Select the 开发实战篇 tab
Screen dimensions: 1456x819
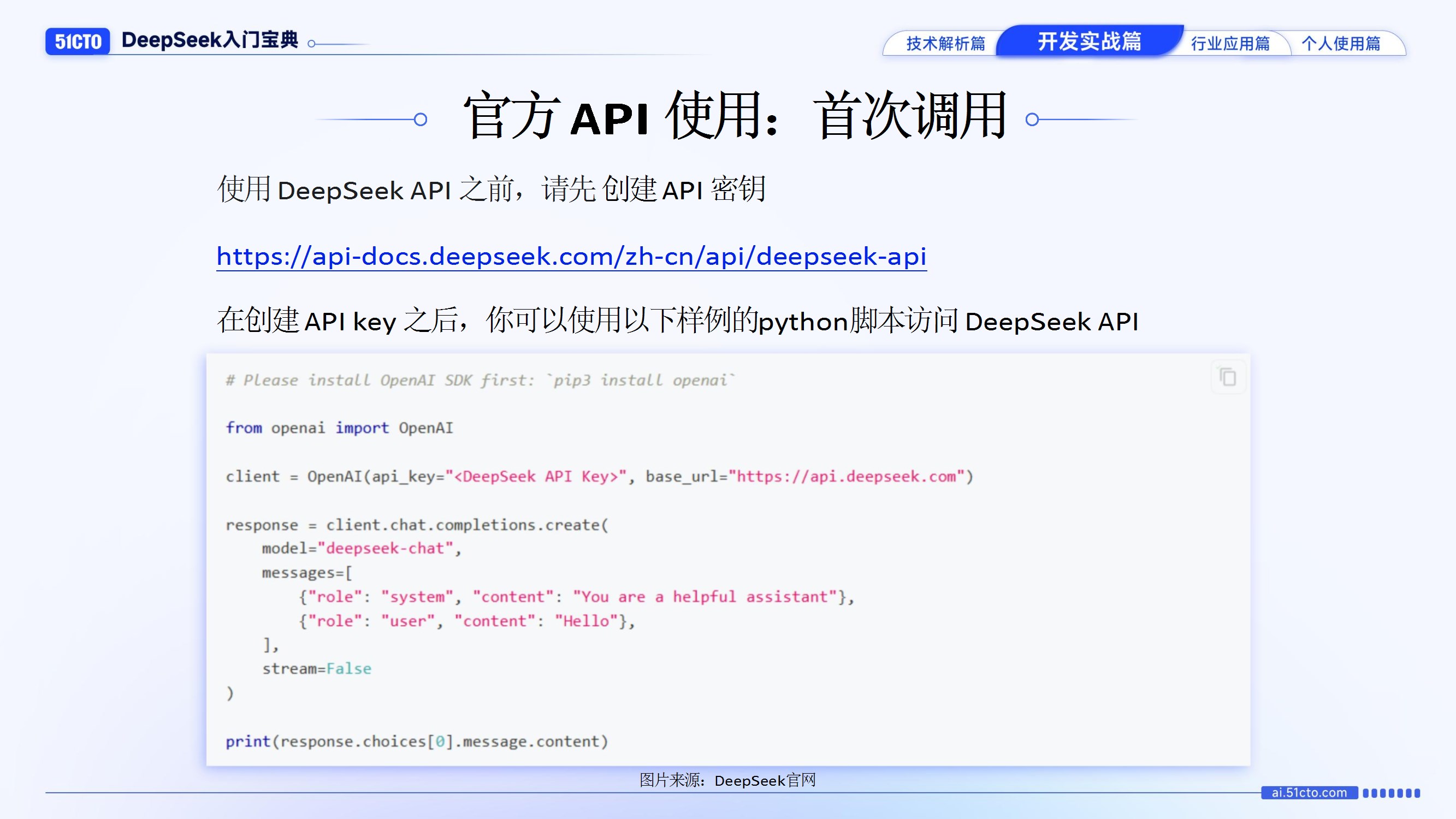click(x=1089, y=41)
